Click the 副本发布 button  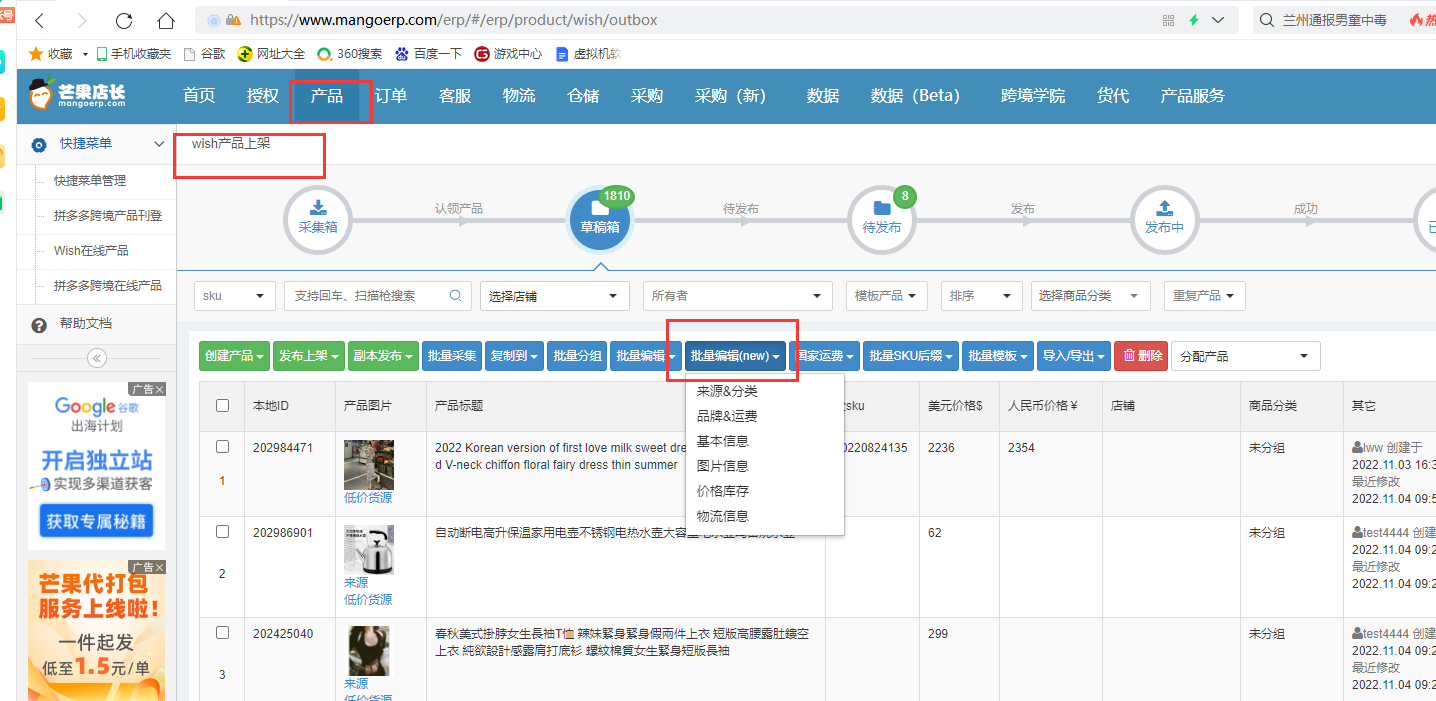point(383,356)
